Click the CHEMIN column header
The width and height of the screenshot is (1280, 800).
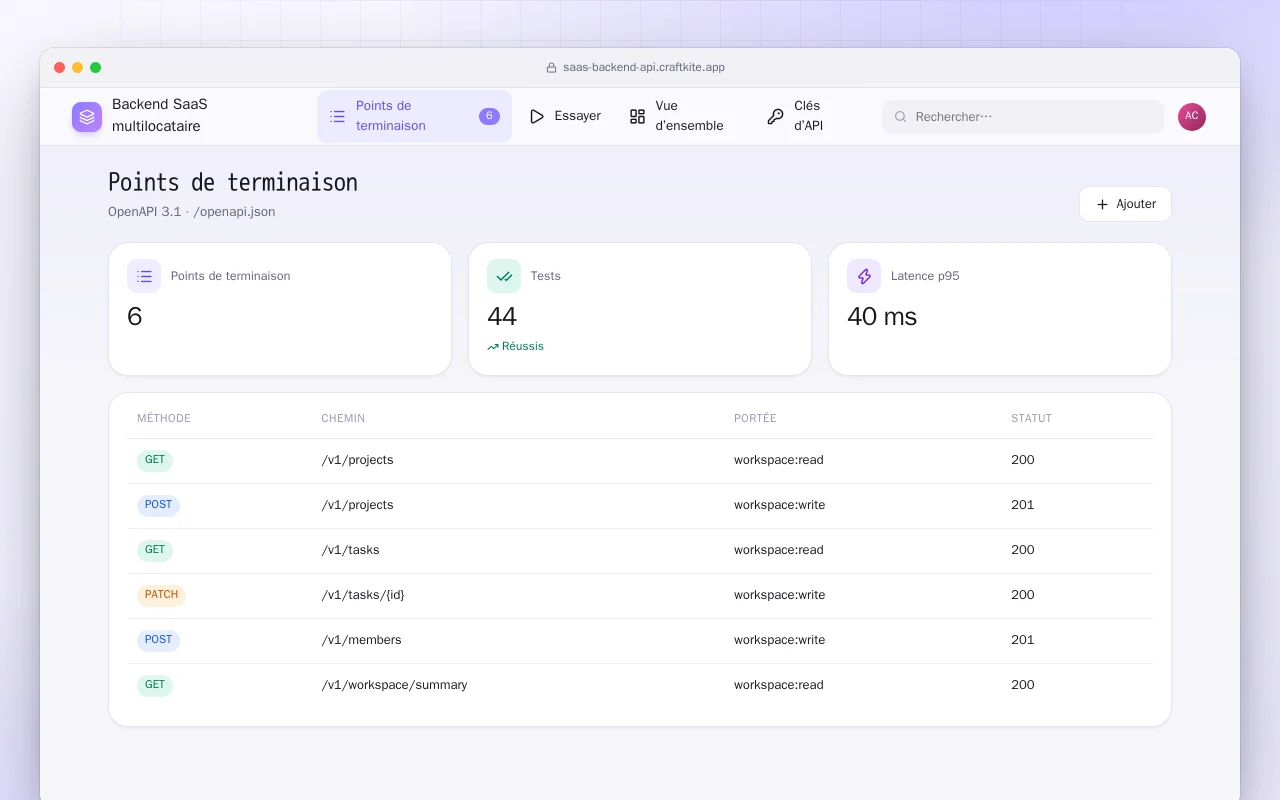[343, 419]
